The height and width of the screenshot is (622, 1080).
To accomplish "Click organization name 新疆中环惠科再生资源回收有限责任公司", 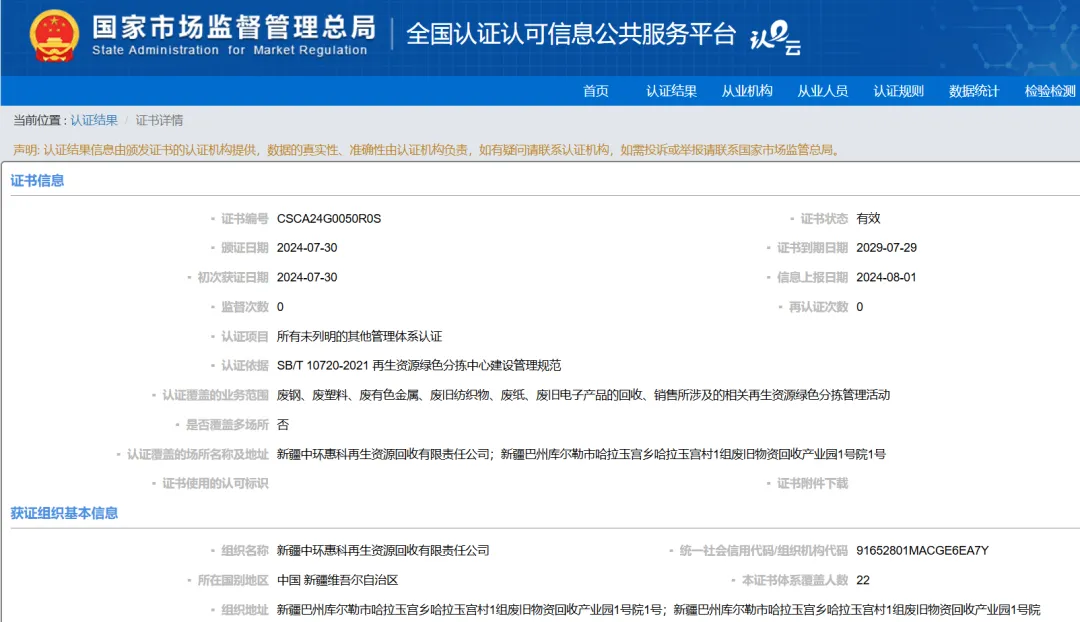I will tap(383, 551).
